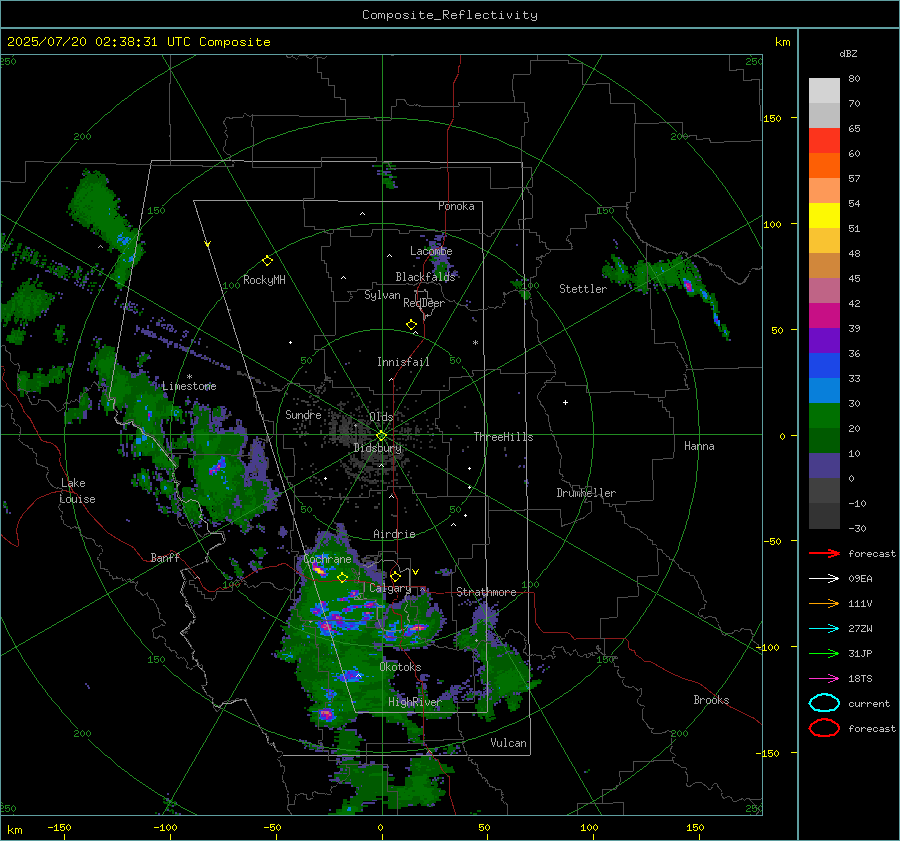Click the green 31JP arrow icon
This screenshot has height=841, width=900.
coord(824,653)
